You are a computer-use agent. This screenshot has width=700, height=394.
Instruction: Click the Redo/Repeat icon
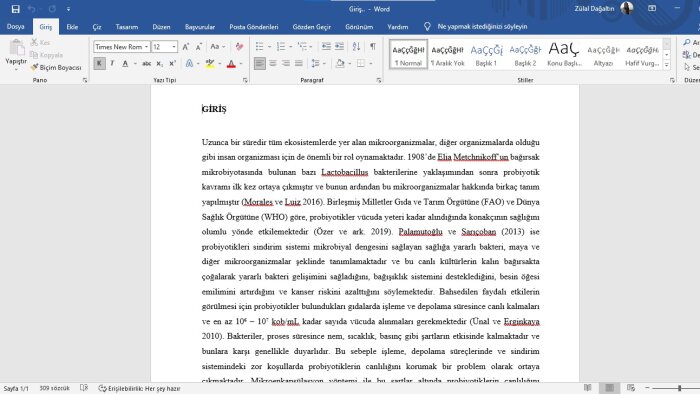point(52,9)
